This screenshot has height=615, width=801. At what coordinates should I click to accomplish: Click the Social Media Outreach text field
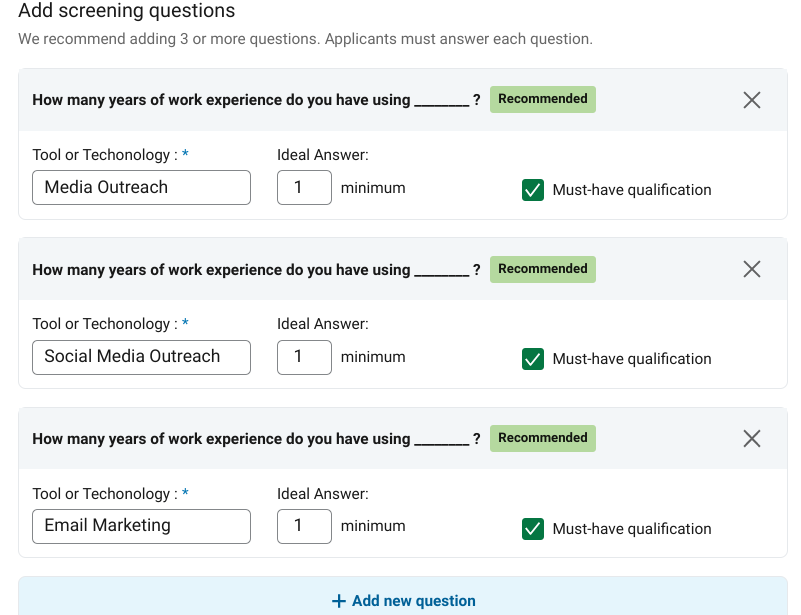(x=141, y=357)
